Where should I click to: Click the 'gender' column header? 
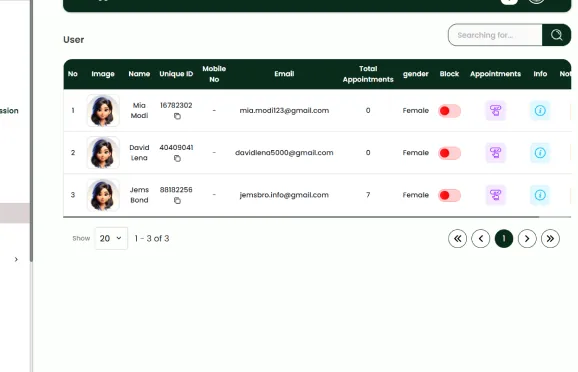point(415,74)
